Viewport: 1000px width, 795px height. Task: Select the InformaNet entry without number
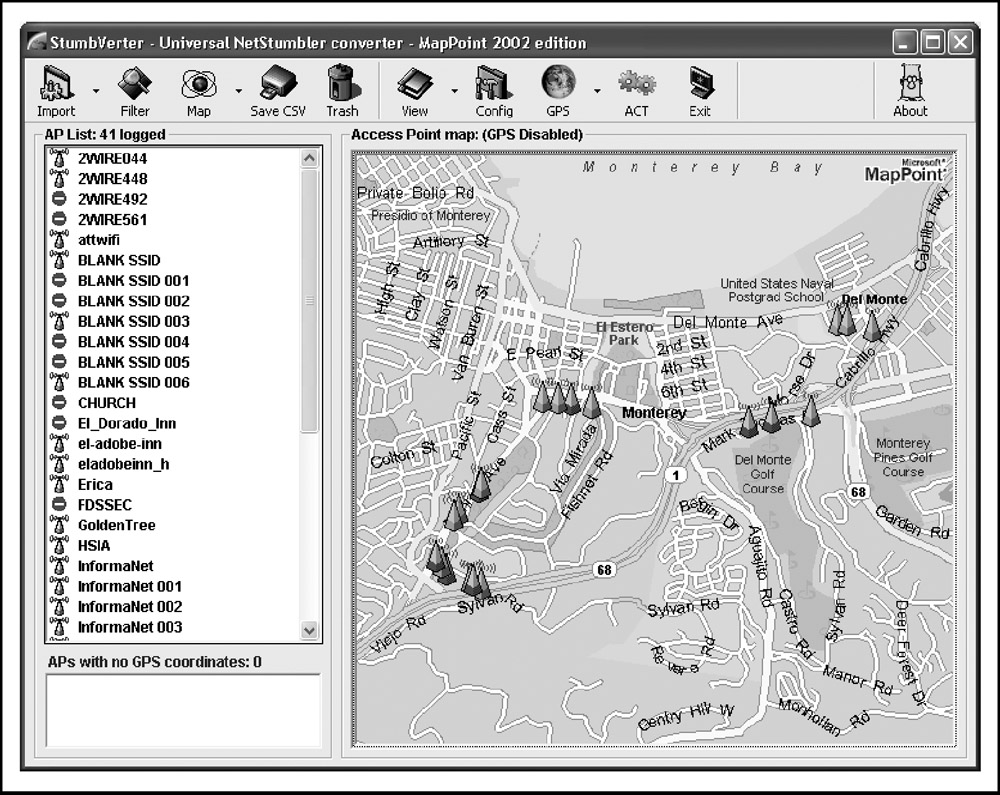point(115,566)
